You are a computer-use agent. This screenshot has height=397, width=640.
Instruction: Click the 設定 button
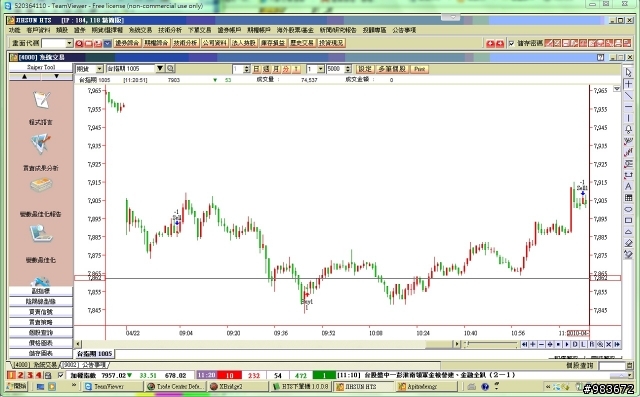click(365, 69)
